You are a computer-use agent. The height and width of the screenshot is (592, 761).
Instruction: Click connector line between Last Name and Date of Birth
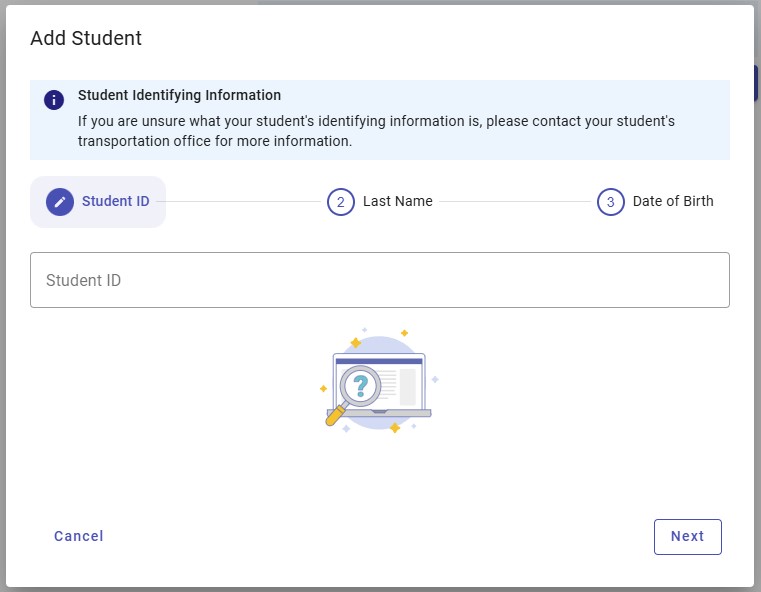(x=515, y=202)
